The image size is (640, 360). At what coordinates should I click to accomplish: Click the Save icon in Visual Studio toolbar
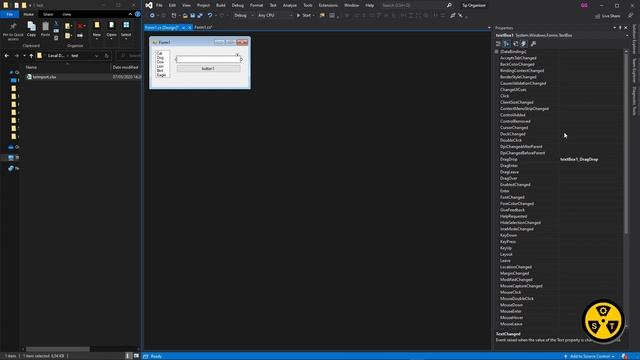coord(193,16)
